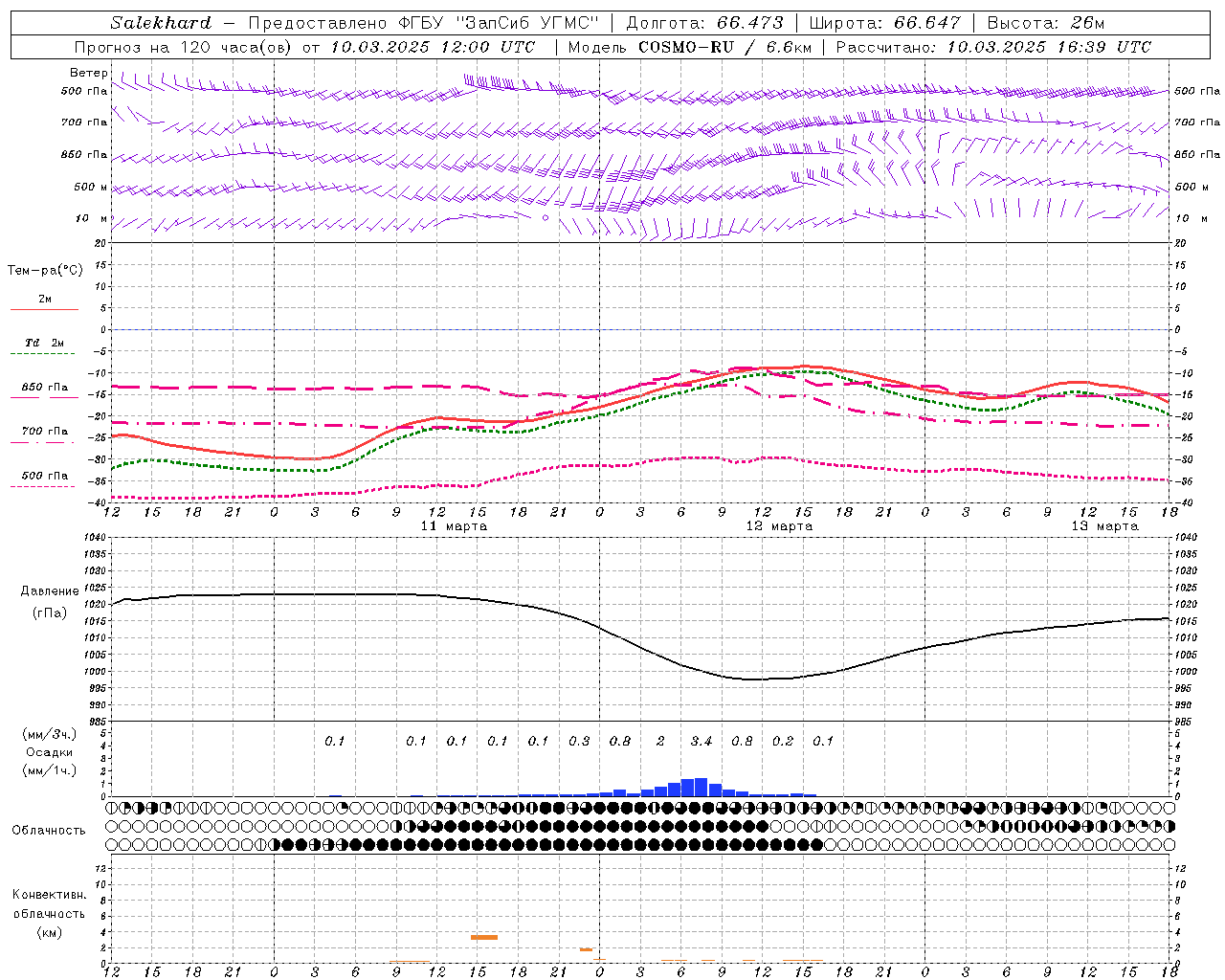Click the 0.2 precipitation amount value
Screen dimensions: 1225x980
tap(783, 742)
